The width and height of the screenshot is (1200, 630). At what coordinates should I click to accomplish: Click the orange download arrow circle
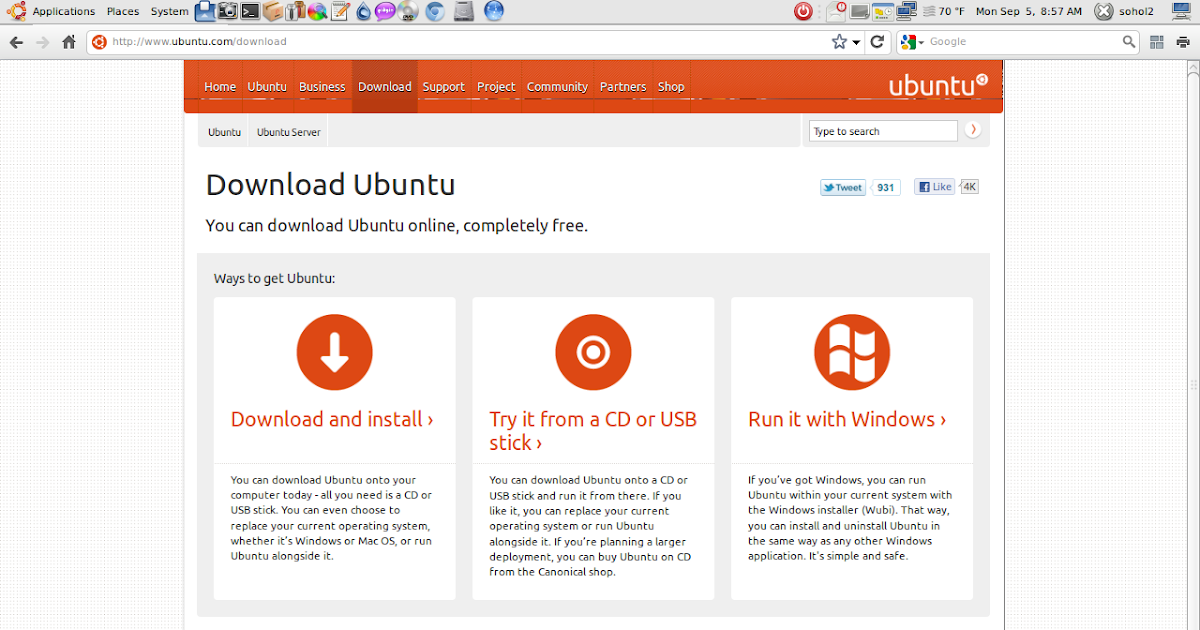334,352
